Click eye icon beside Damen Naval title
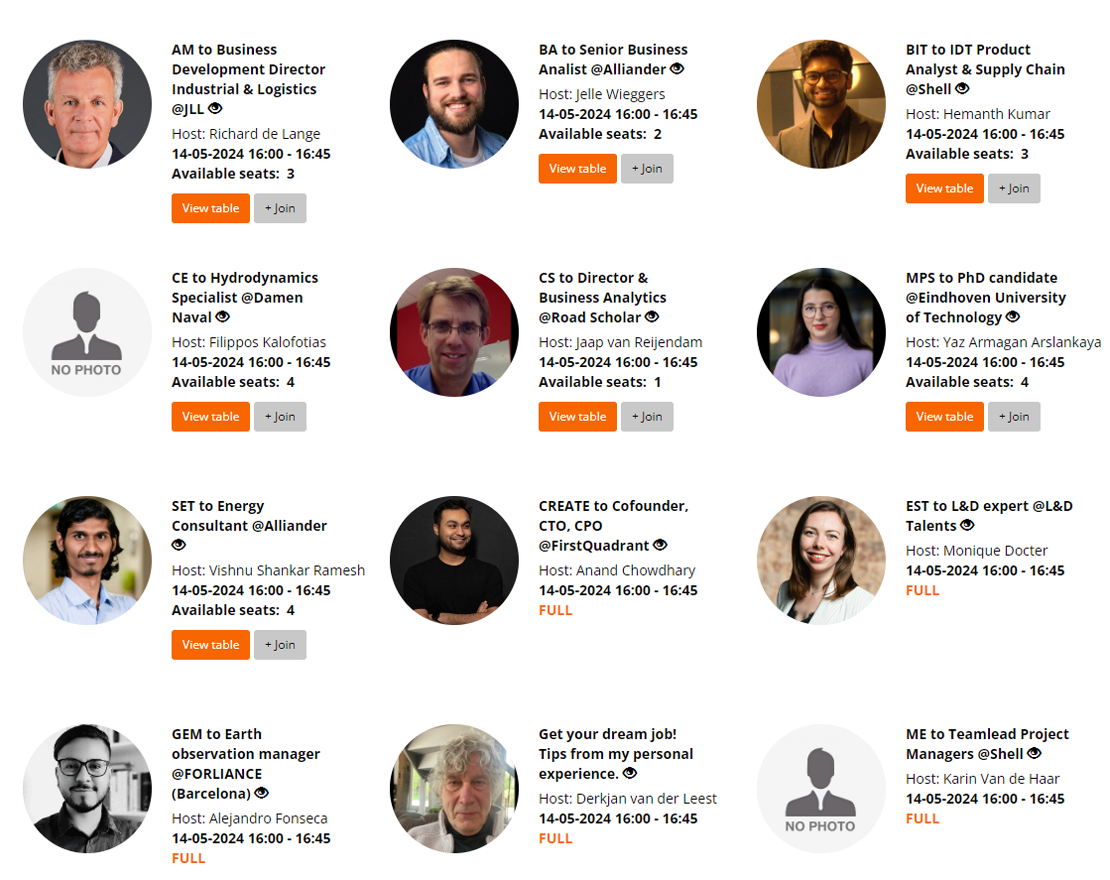The width and height of the screenshot is (1110, 880). (222, 316)
